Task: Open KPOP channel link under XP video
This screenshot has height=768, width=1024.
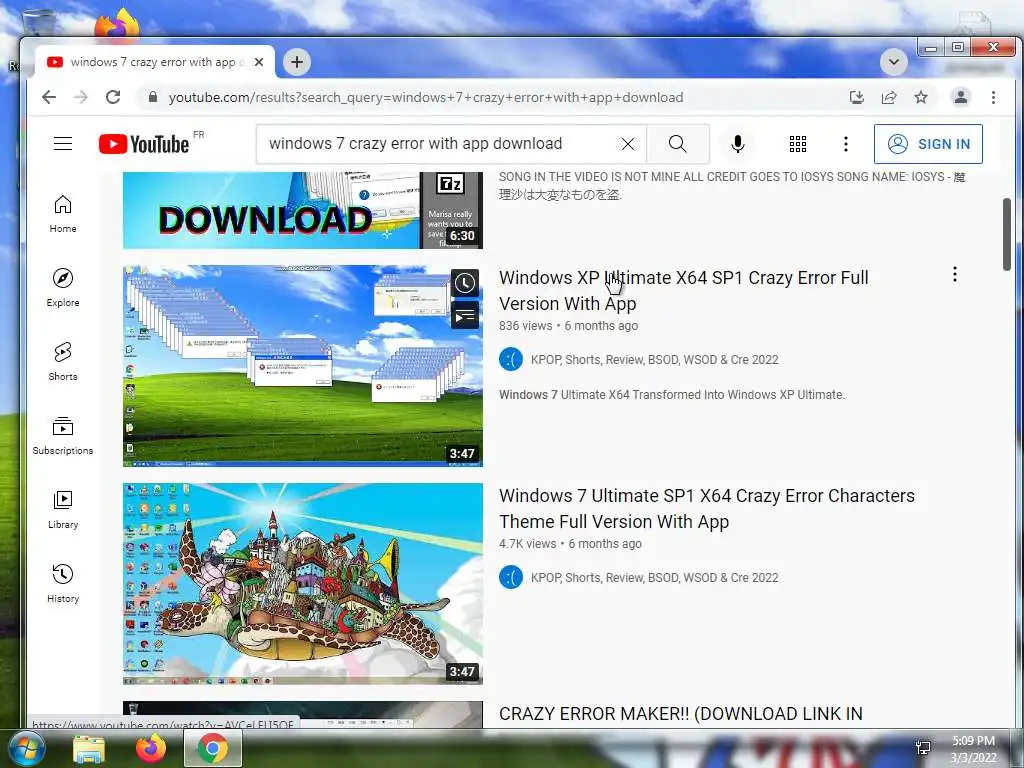Action: click(654, 360)
